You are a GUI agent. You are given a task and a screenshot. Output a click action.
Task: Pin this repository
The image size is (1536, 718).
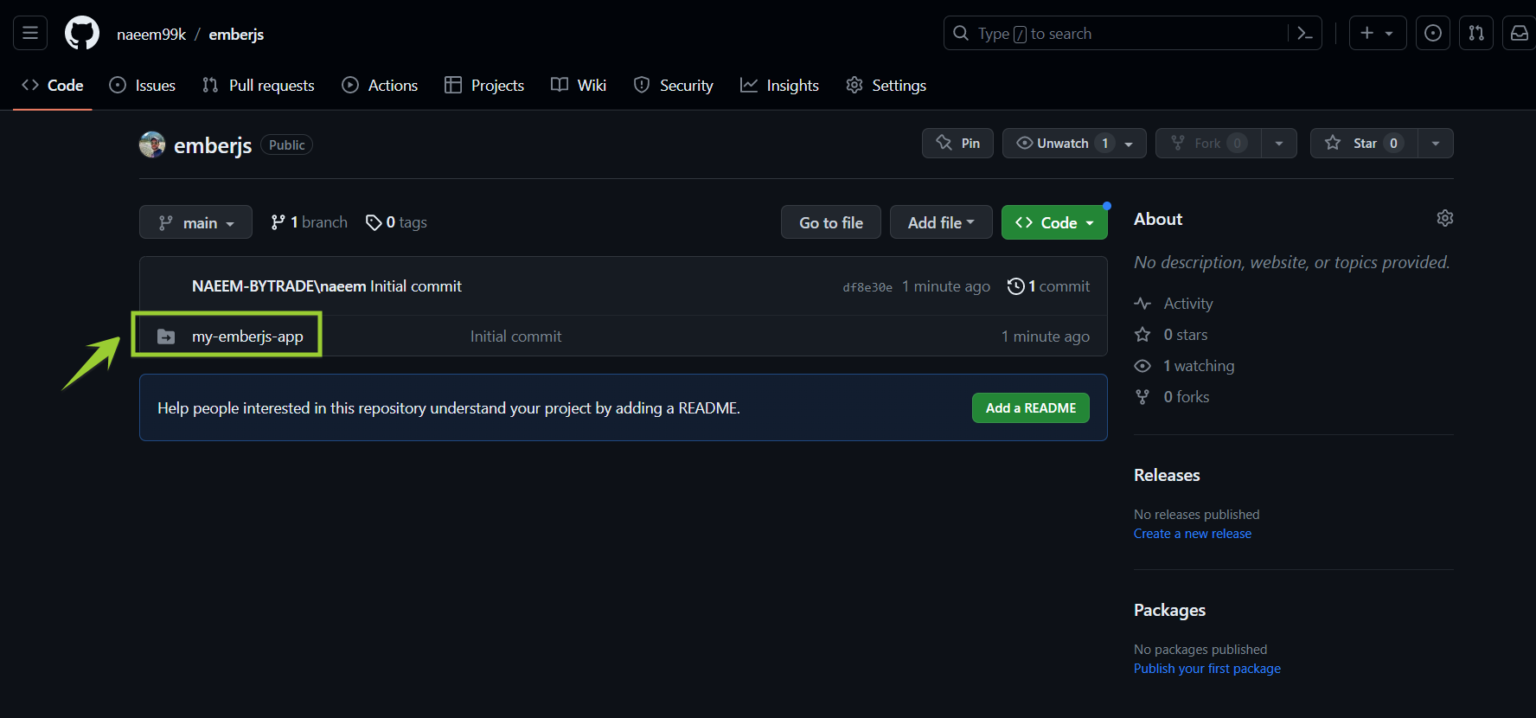coord(956,142)
